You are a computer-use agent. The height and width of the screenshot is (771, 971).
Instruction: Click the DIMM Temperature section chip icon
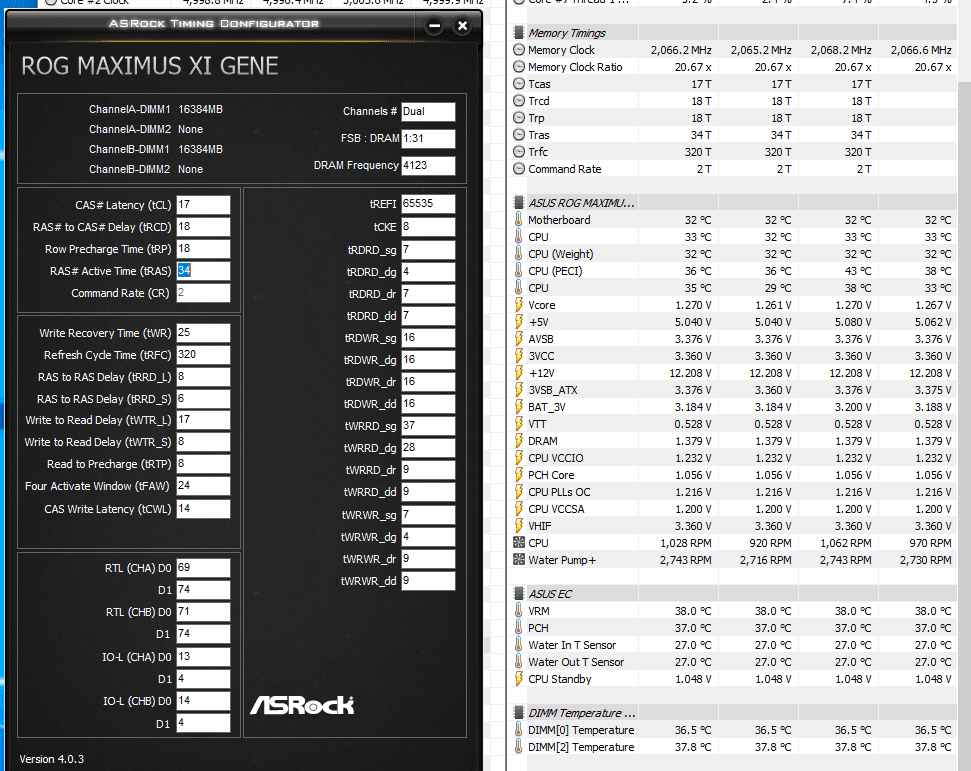tap(519, 713)
